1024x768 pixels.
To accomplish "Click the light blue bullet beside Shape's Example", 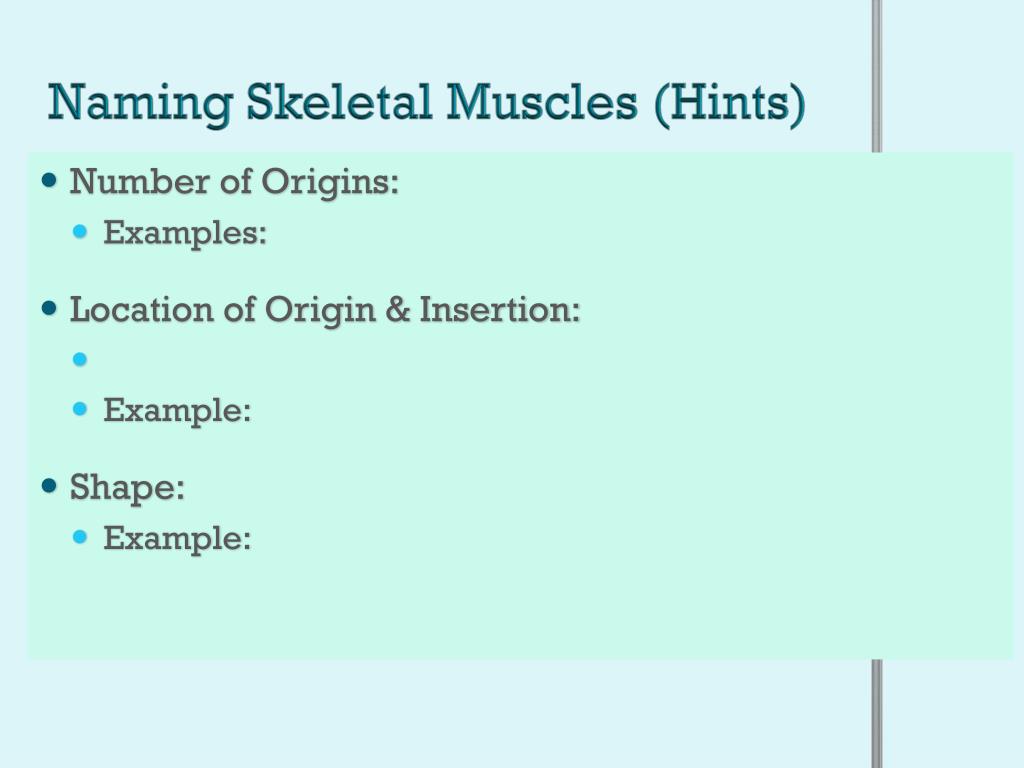I will 80,537.
